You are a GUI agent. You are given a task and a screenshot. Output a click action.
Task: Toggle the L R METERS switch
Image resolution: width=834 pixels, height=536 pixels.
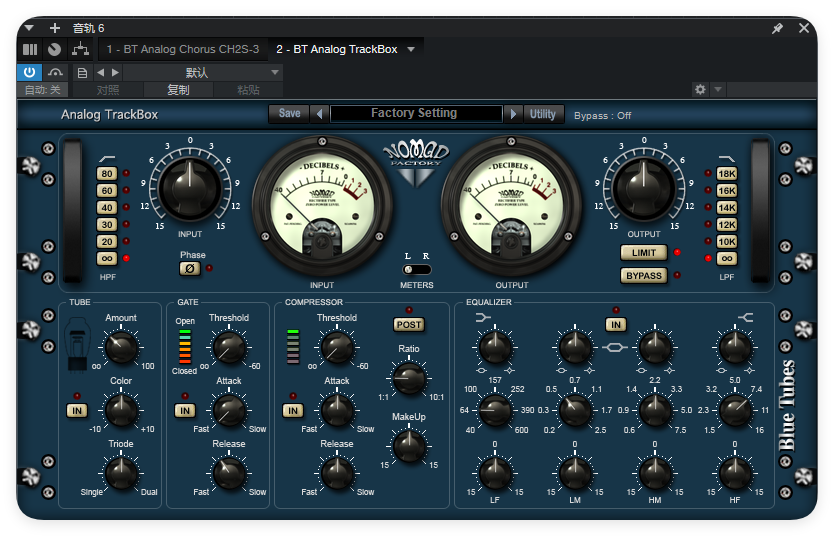(x=416, y=270)
